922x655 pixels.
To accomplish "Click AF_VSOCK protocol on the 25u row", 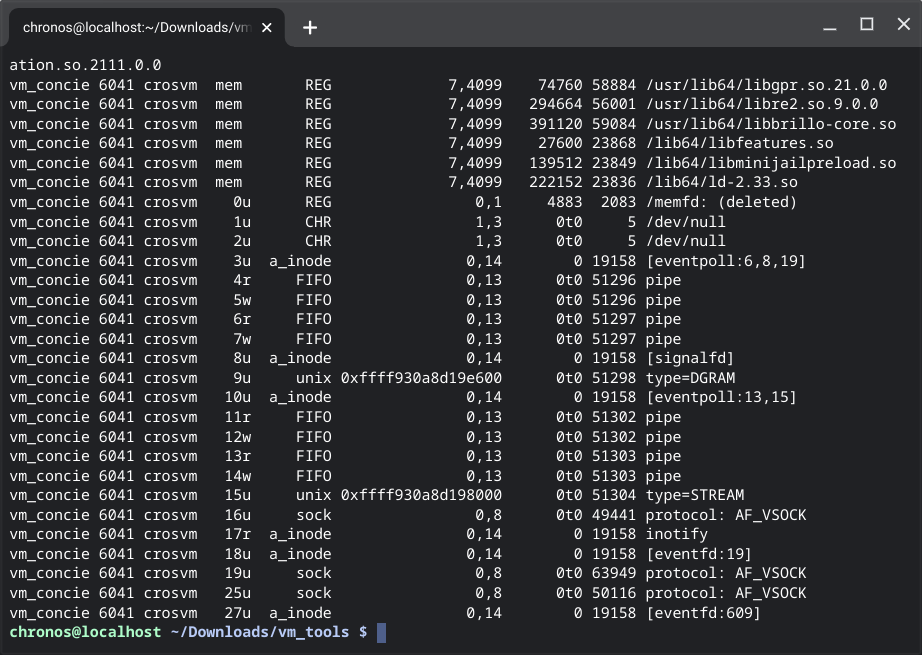I will click(x=726, y=593).
